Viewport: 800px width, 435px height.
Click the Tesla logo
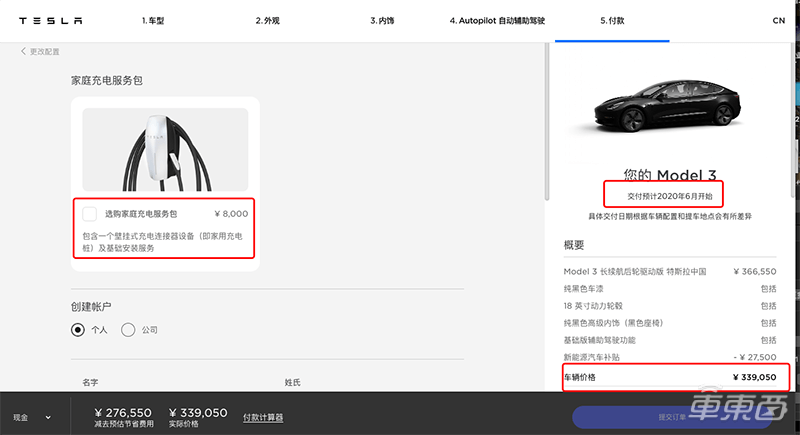pyautogui.click(x=51, y=21)
